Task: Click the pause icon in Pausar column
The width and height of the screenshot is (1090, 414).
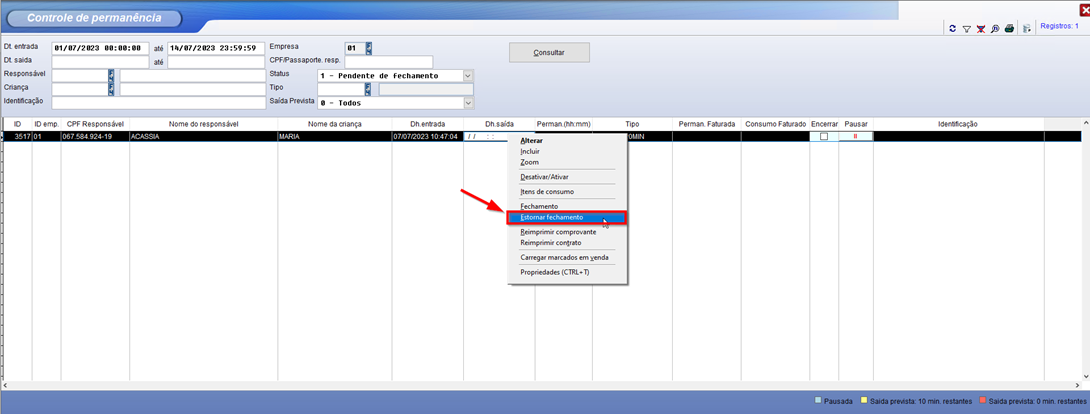Action: (x=855, y=136)
